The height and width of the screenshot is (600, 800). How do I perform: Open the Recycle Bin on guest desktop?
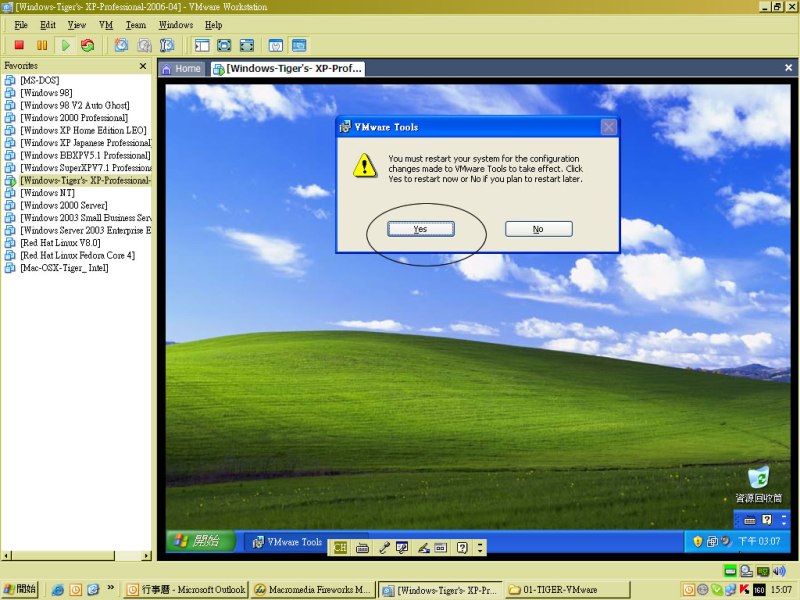pyautogui.click(x=758, y=484)
